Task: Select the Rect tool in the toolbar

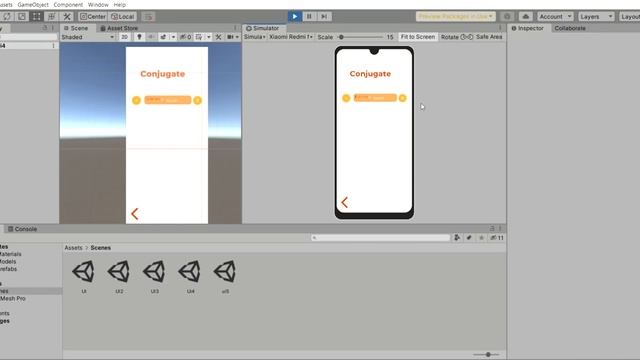Action: pyautogui.click(x=37, y=16)
